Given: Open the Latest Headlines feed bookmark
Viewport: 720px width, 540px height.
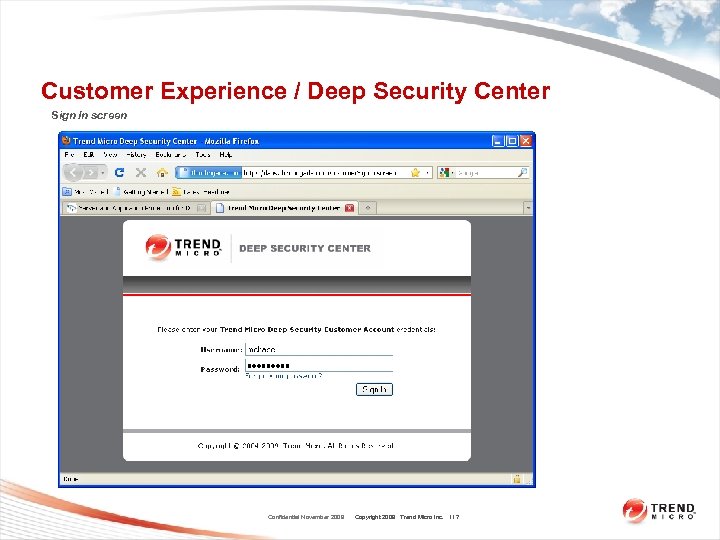Looking at the screenshot, I should coord(201,191).
